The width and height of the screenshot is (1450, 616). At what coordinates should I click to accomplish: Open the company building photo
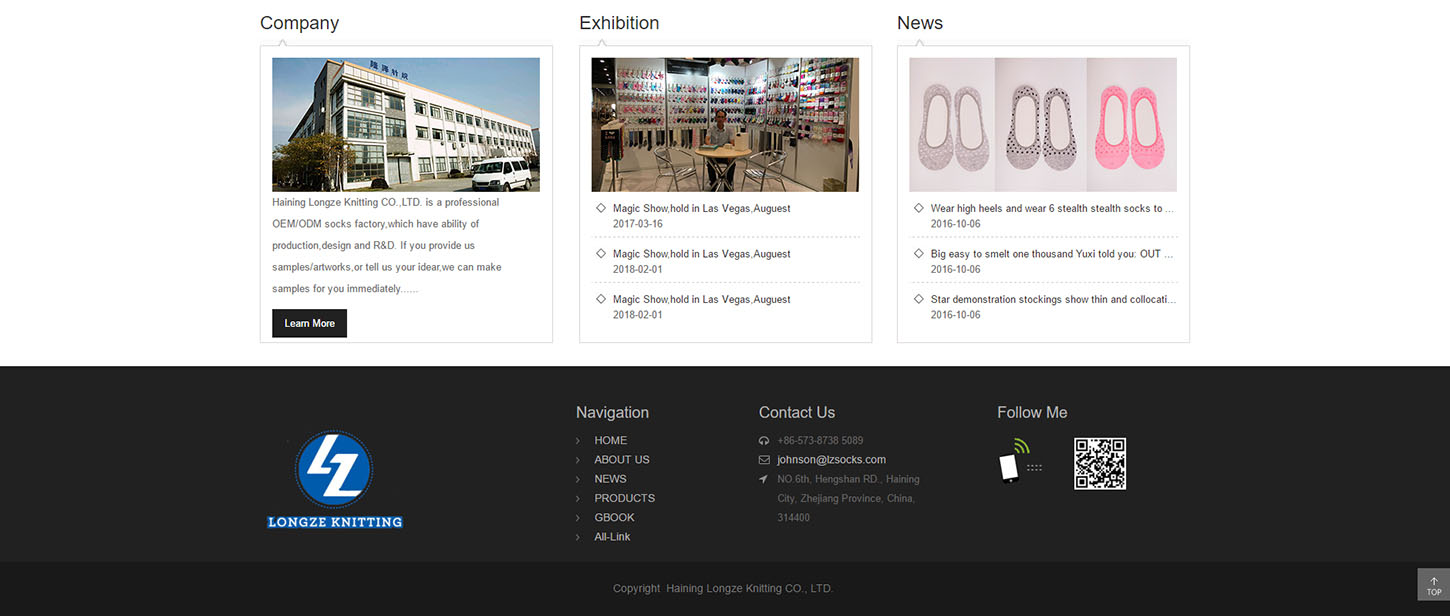coord(406,124)
